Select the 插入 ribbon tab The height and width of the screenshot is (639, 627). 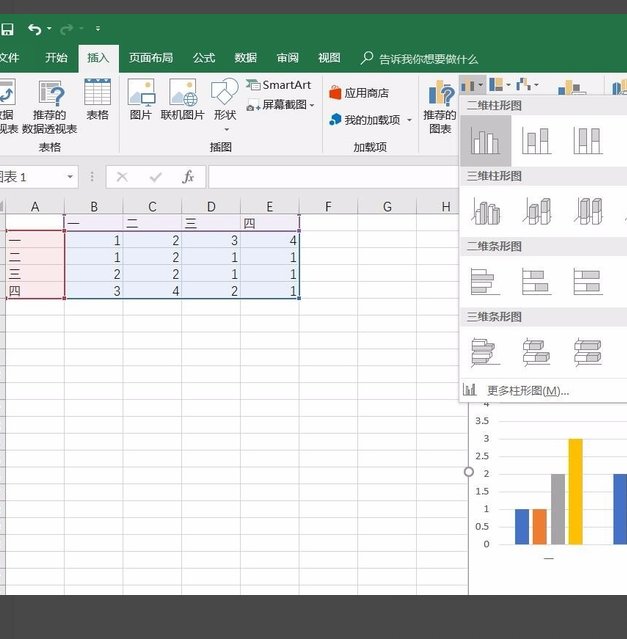point(98,58)
